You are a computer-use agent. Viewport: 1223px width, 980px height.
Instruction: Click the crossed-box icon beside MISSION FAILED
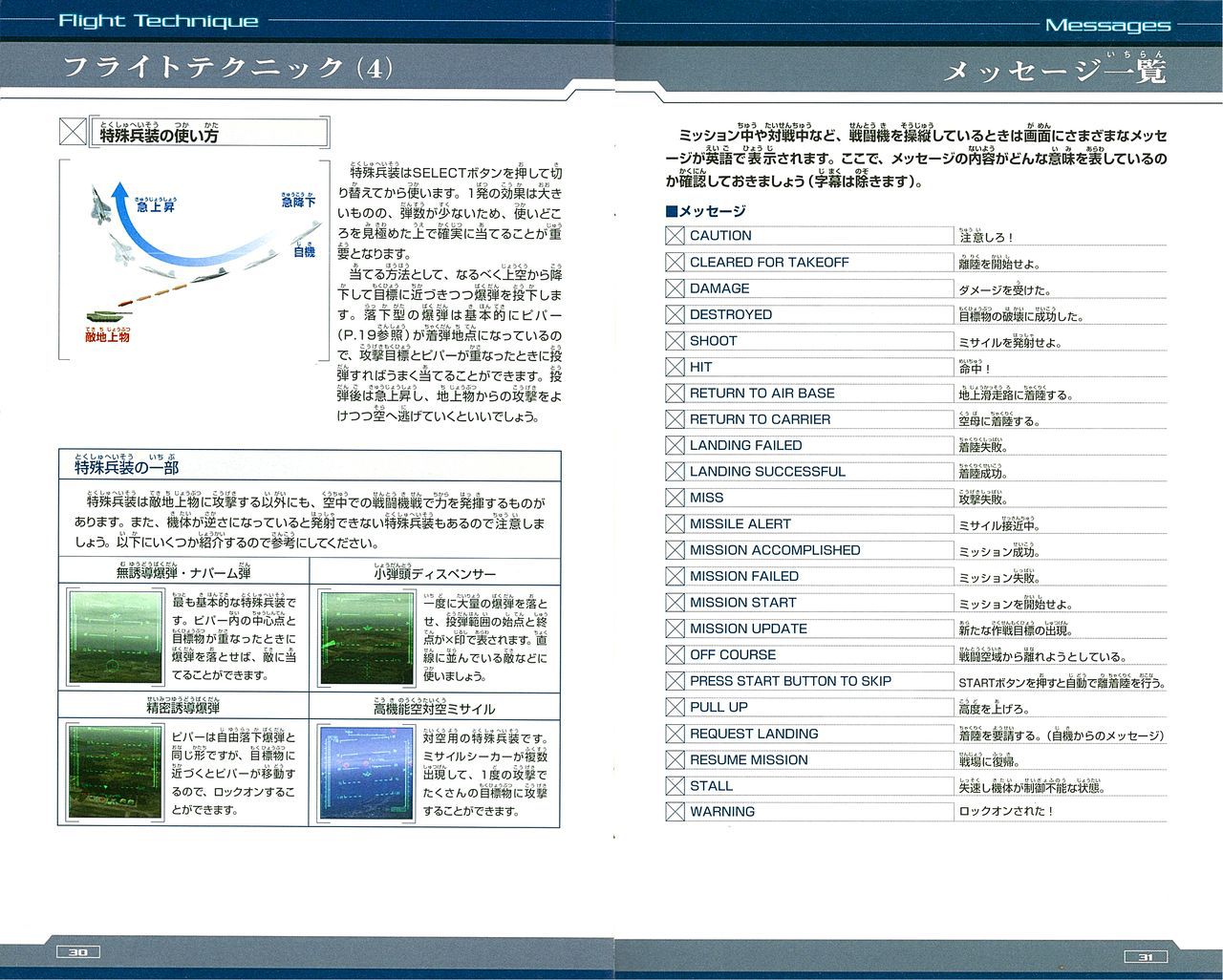tap(675, 576)
